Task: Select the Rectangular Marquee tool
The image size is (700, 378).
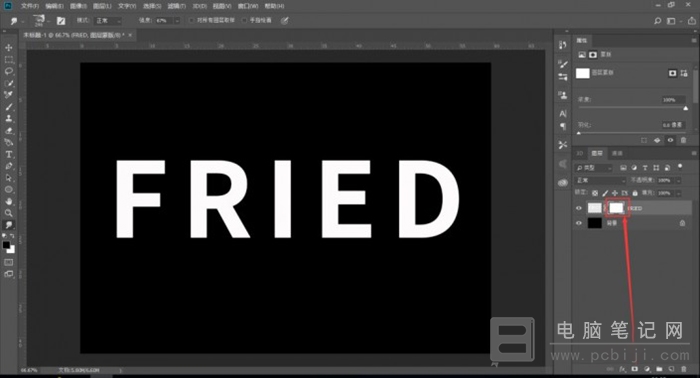Action: tap(8, 59)
